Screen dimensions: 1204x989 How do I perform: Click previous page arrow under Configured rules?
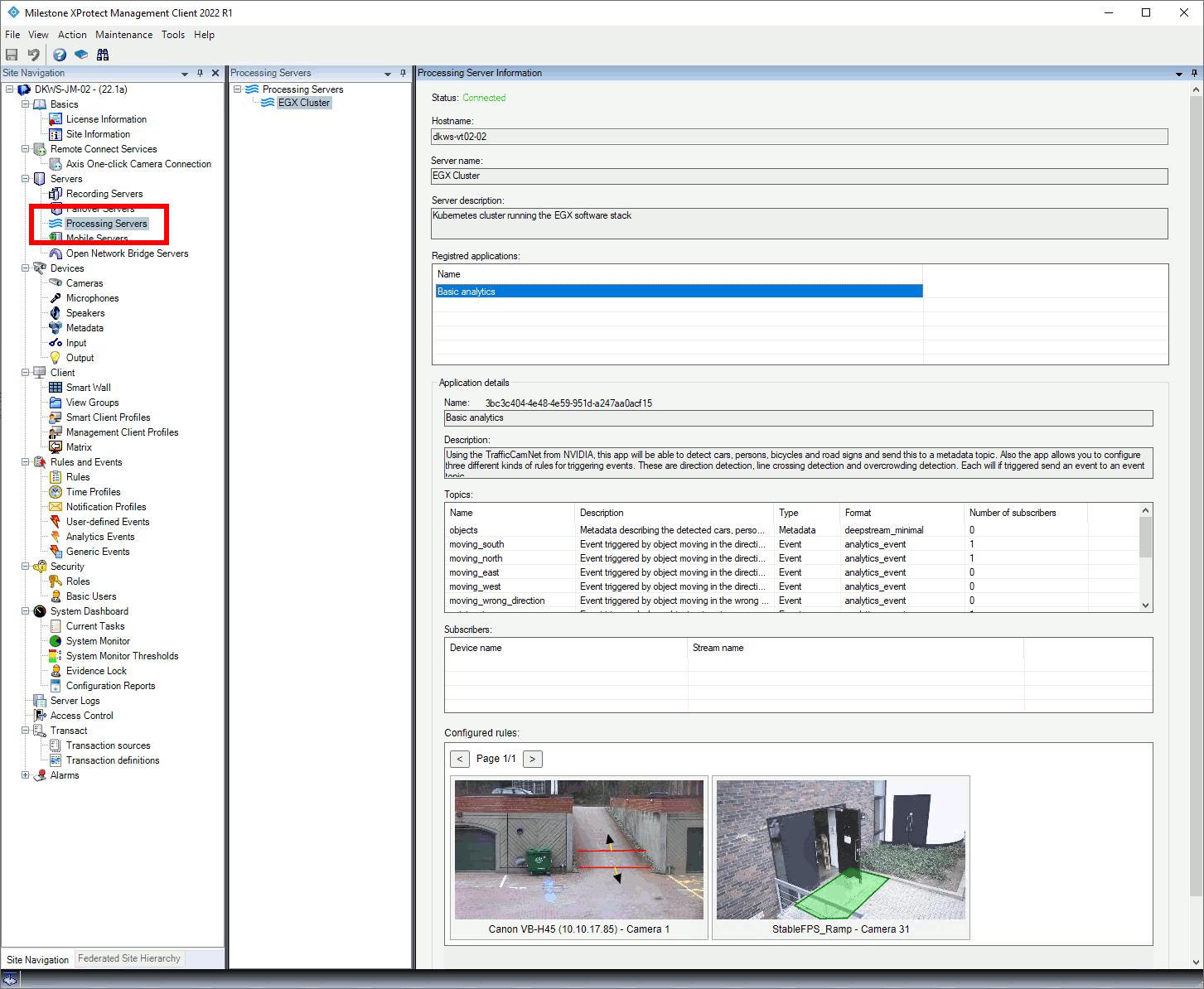(x=460, y=759)
